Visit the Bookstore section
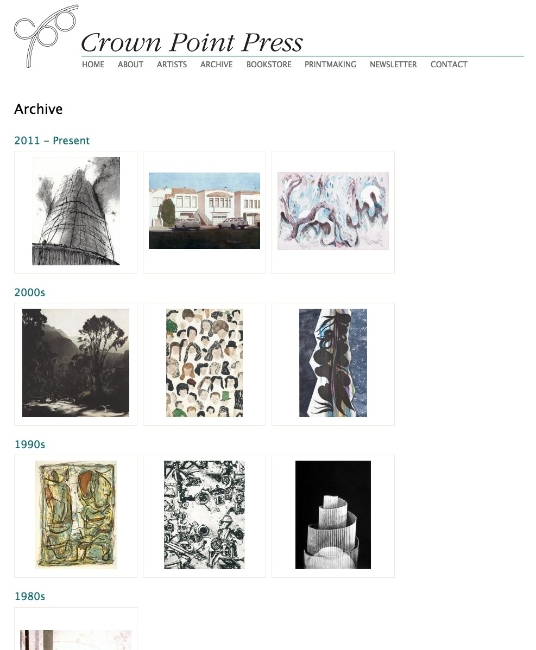The height and width of the screenshot is (650, 536). click(269, 64)
